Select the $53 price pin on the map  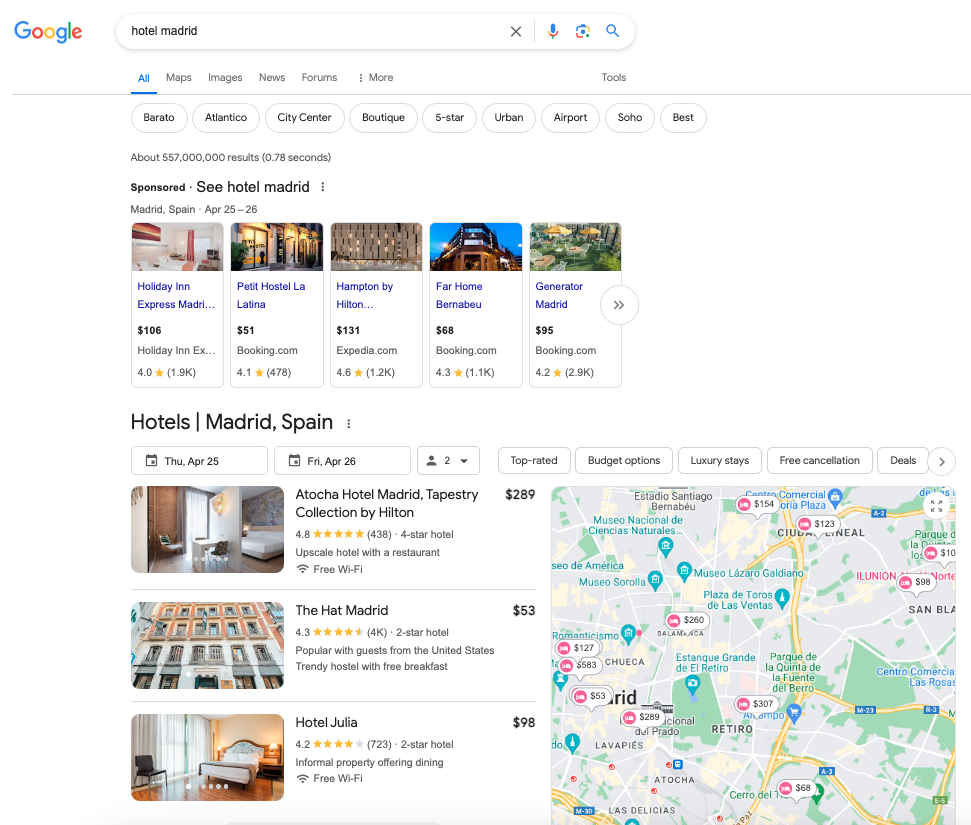click(x=589, y=695)
